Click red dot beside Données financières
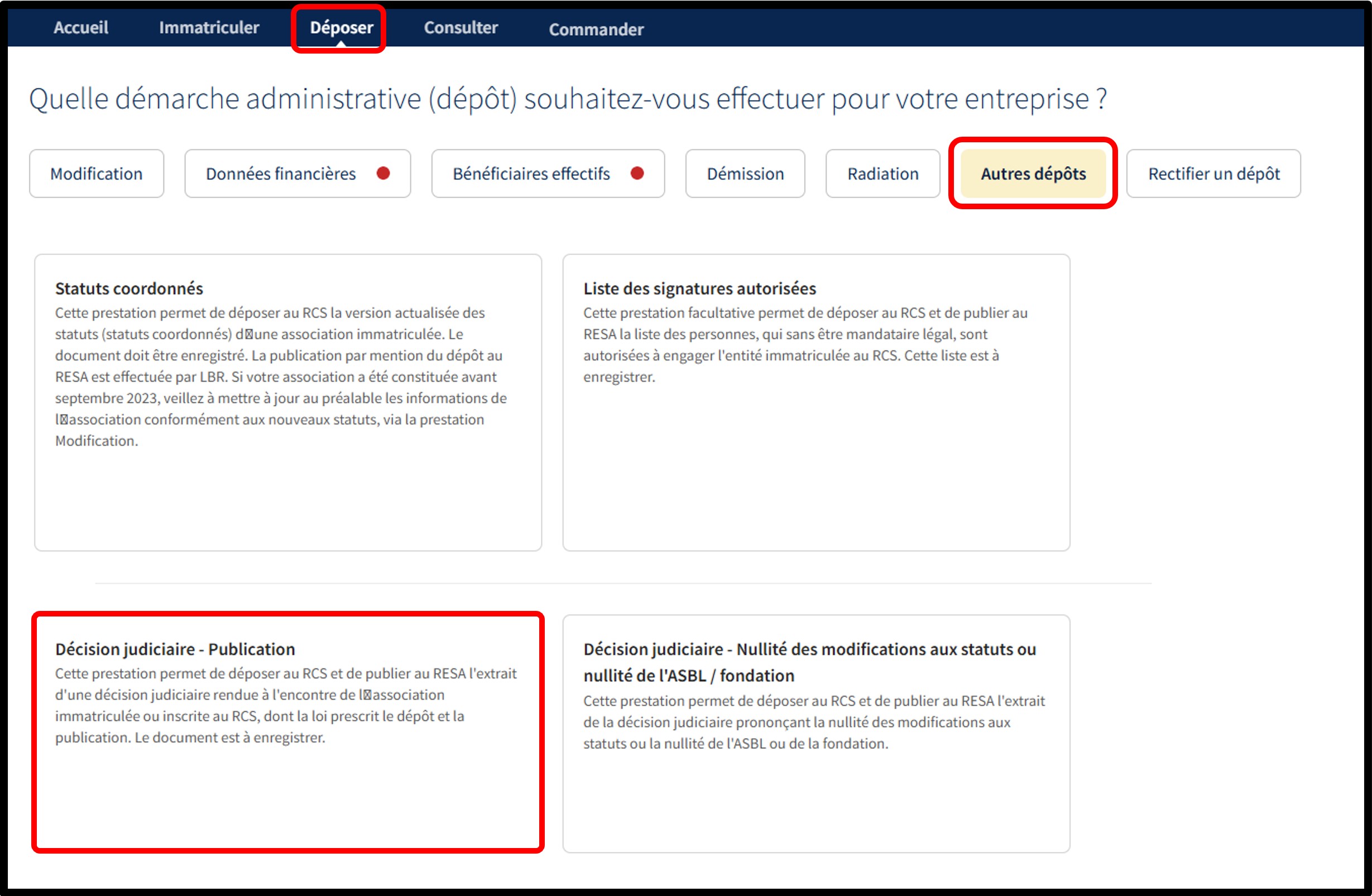Screen dimensions: 1372x896 pyautogui.click(x=383, y=173)
